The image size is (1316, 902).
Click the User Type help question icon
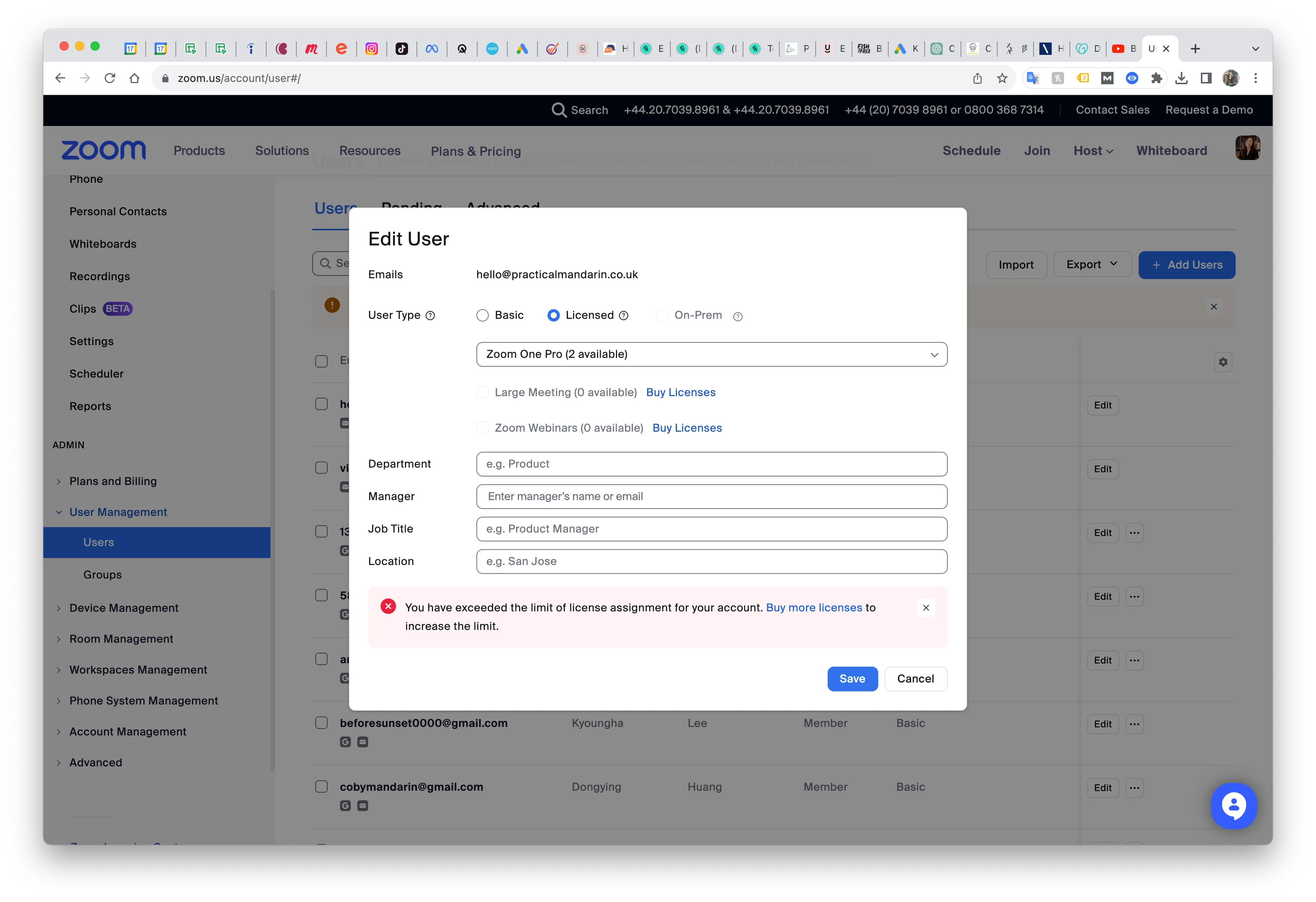[430, 315]
